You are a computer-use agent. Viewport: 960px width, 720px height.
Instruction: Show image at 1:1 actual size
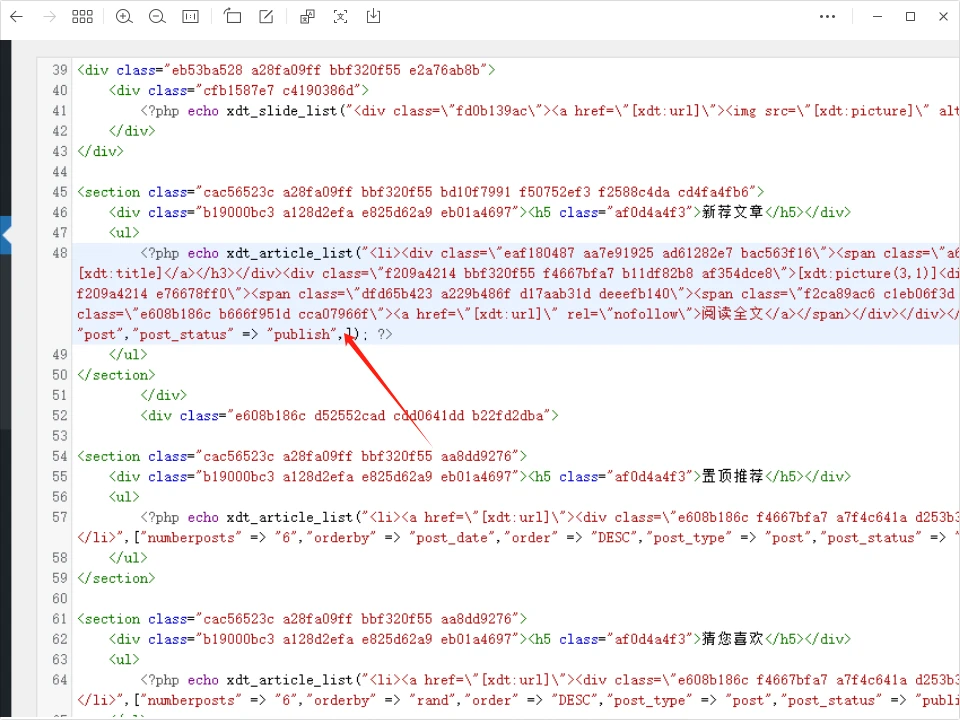tap(190, 16)
